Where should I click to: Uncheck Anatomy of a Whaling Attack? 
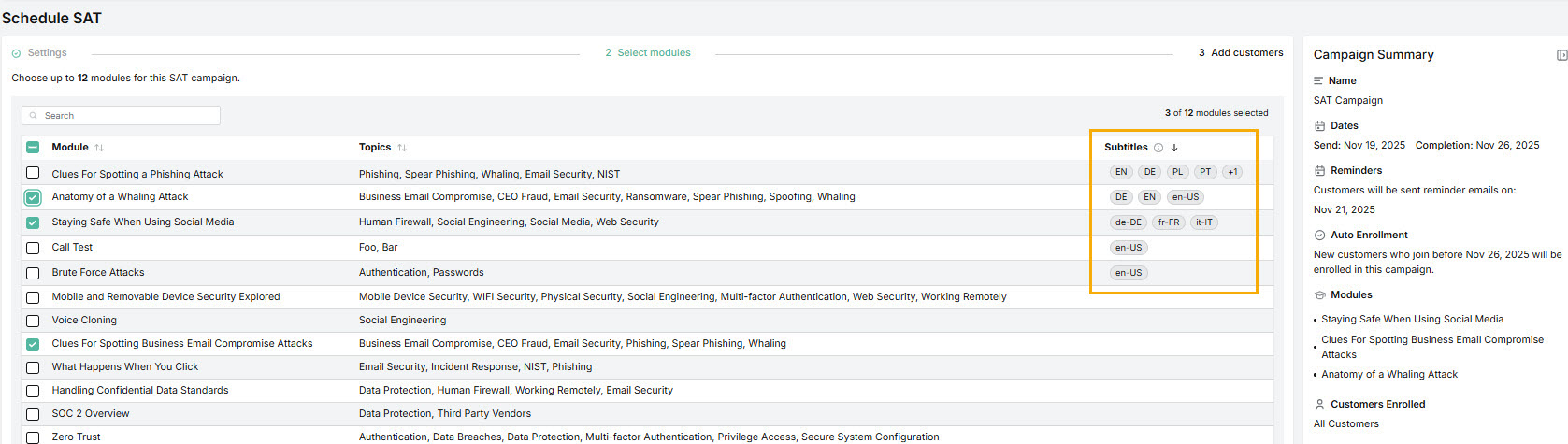33,197
